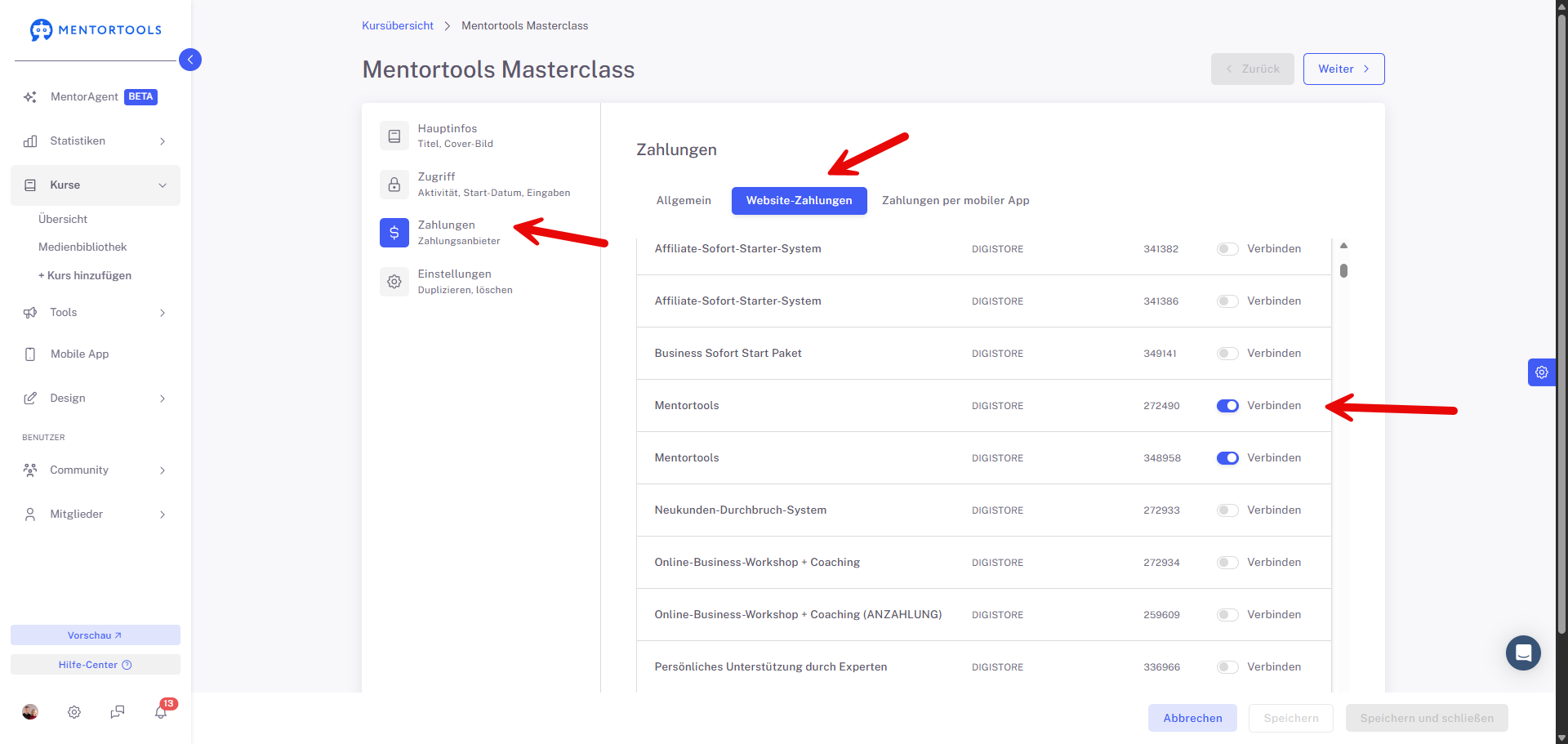Click the payment list scrollbar thumb

coord(1343,270)
